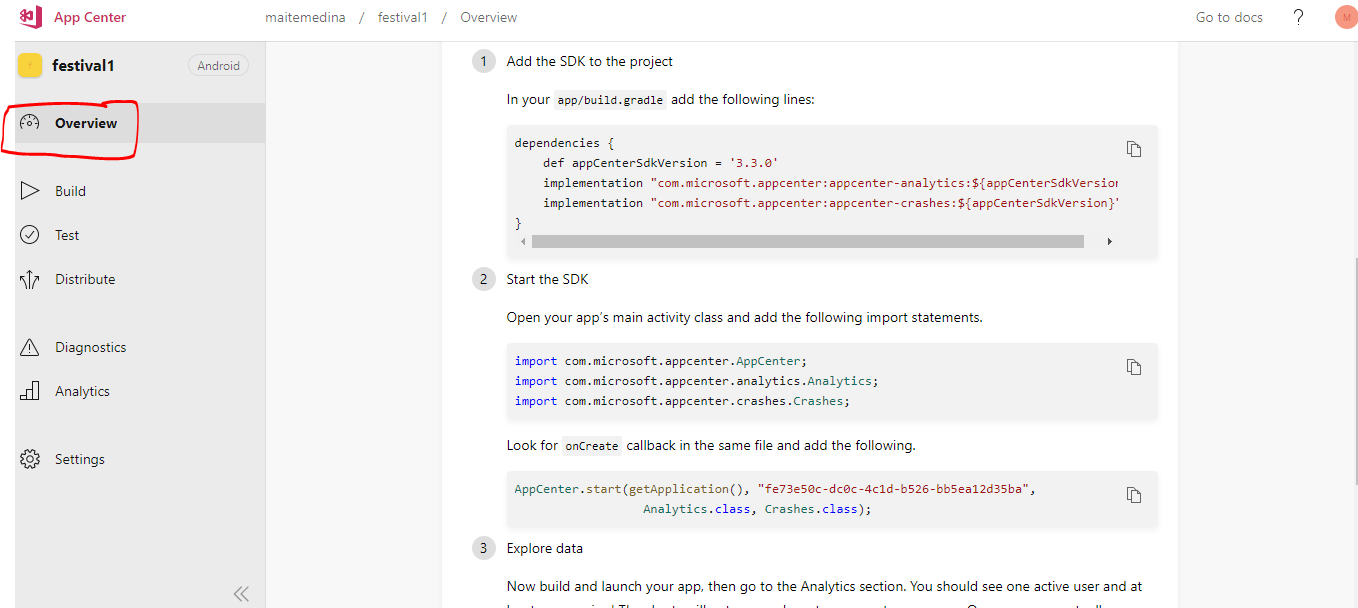Click Analytics.class, Crashes.class line
Screen dimensions: 1358x608
pos(757,509)
